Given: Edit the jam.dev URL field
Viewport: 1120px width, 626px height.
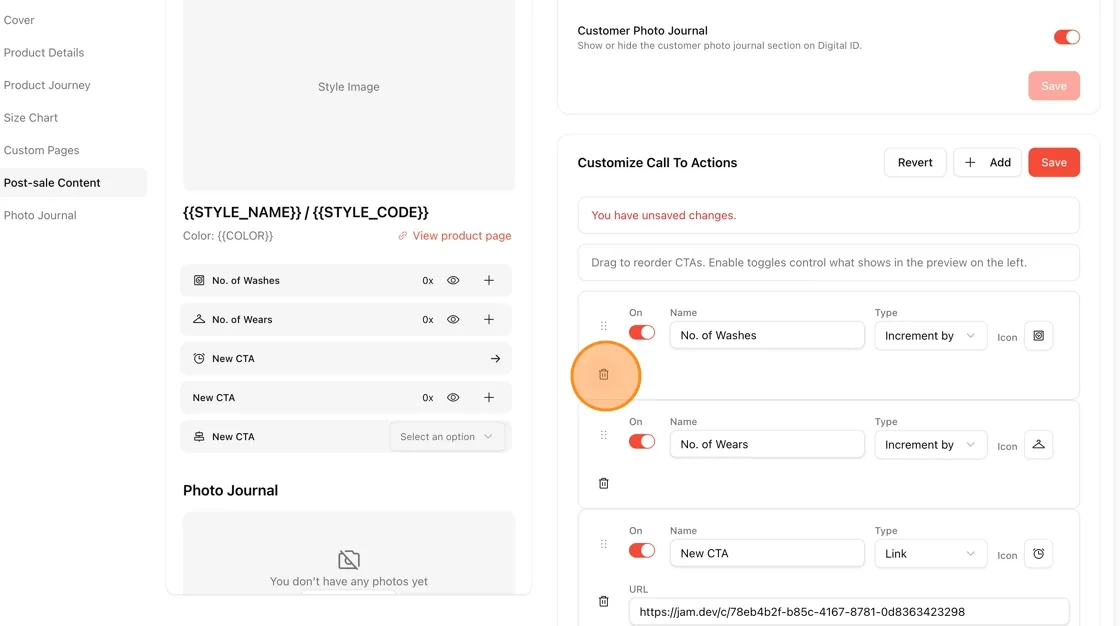Looking at the screenshot, I should [849, 612].
